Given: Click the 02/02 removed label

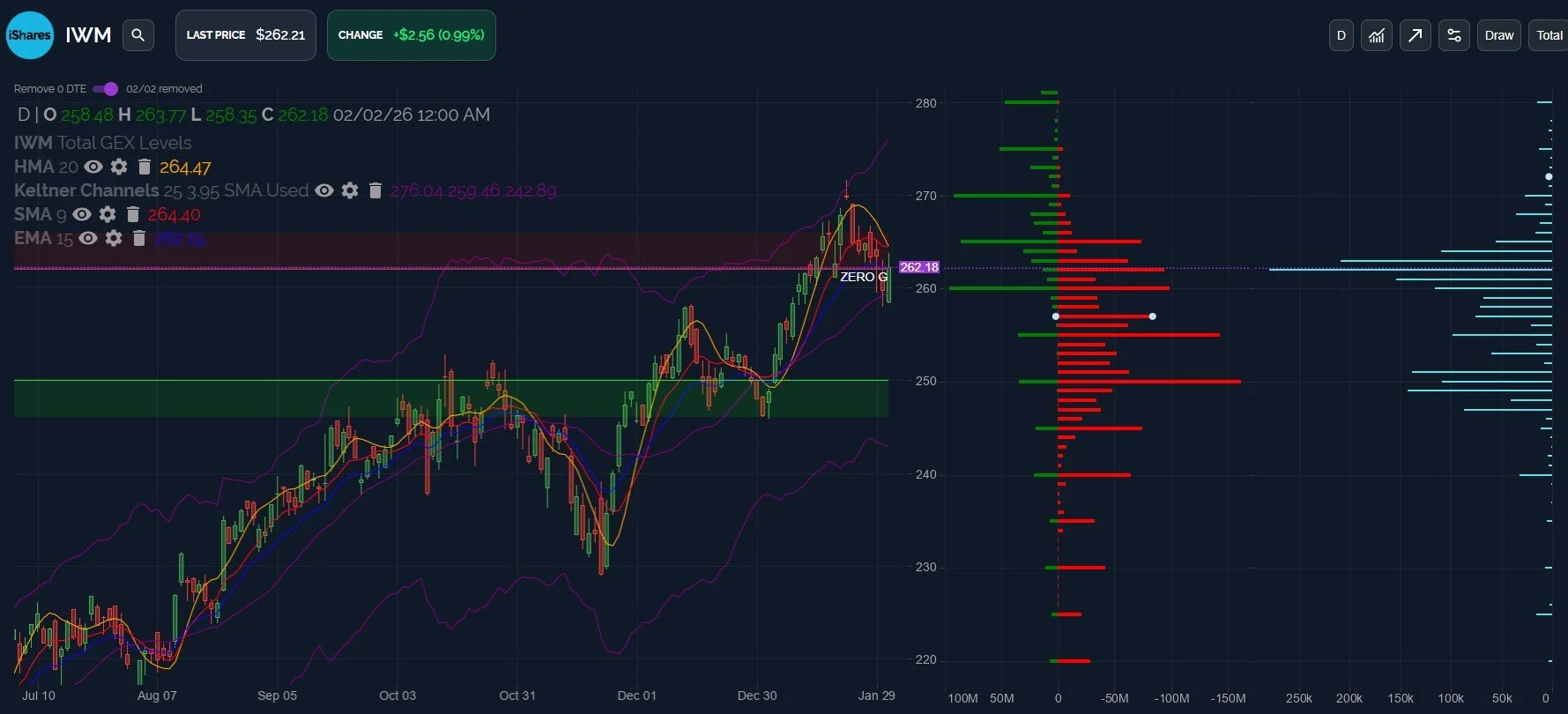Looking at the screenshot, I should [164, 89].
